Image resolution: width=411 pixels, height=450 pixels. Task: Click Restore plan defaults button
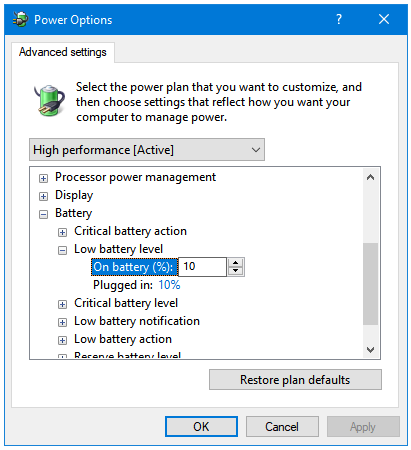click(x=295, y=380)
